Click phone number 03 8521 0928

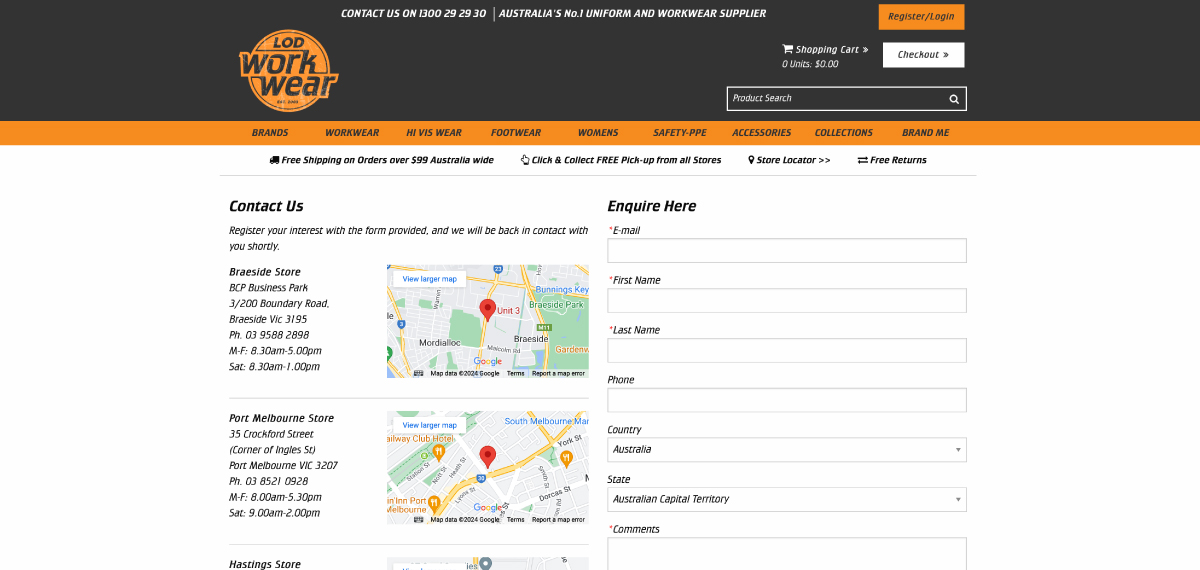(276, 481)
